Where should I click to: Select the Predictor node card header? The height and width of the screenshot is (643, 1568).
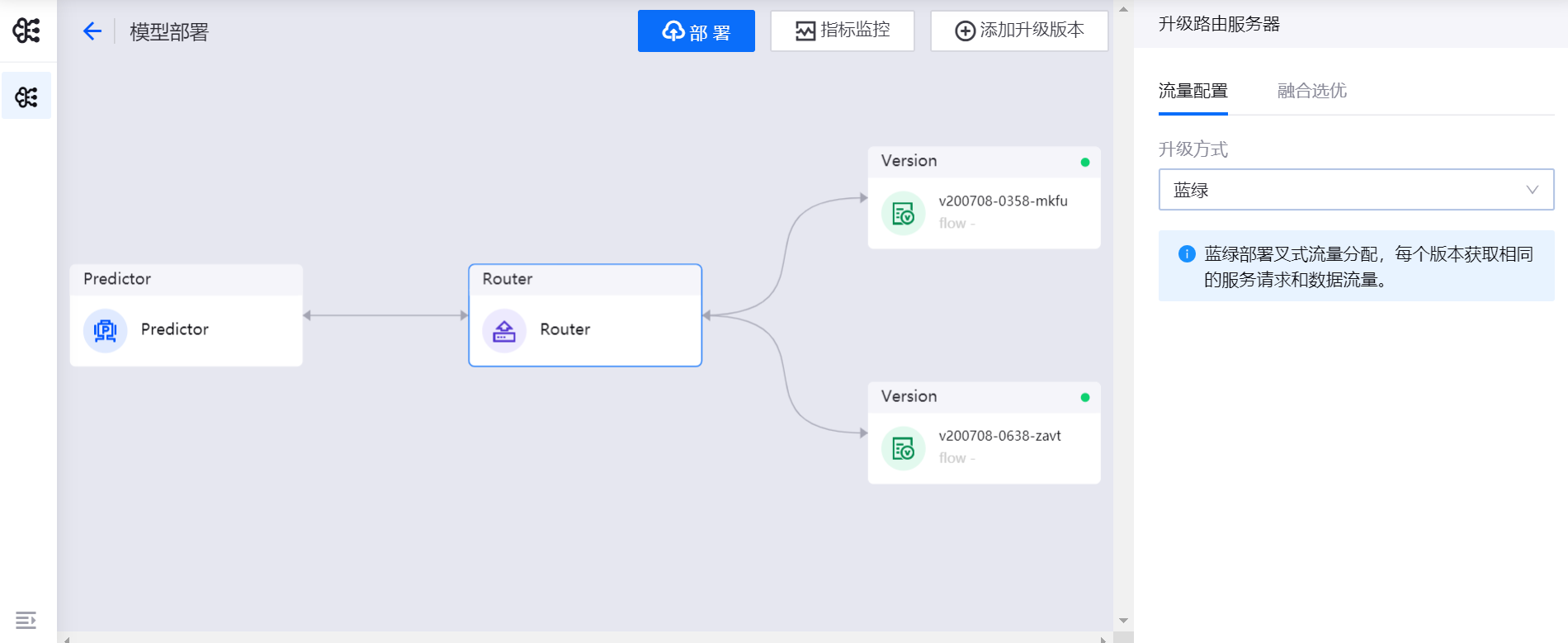pyautogui.click(x=187, y=279)
